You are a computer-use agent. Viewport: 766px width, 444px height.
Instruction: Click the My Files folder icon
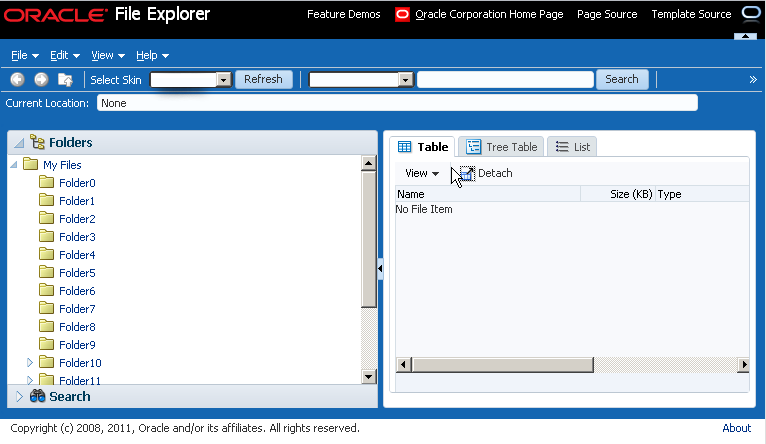[x=30, y=164]
